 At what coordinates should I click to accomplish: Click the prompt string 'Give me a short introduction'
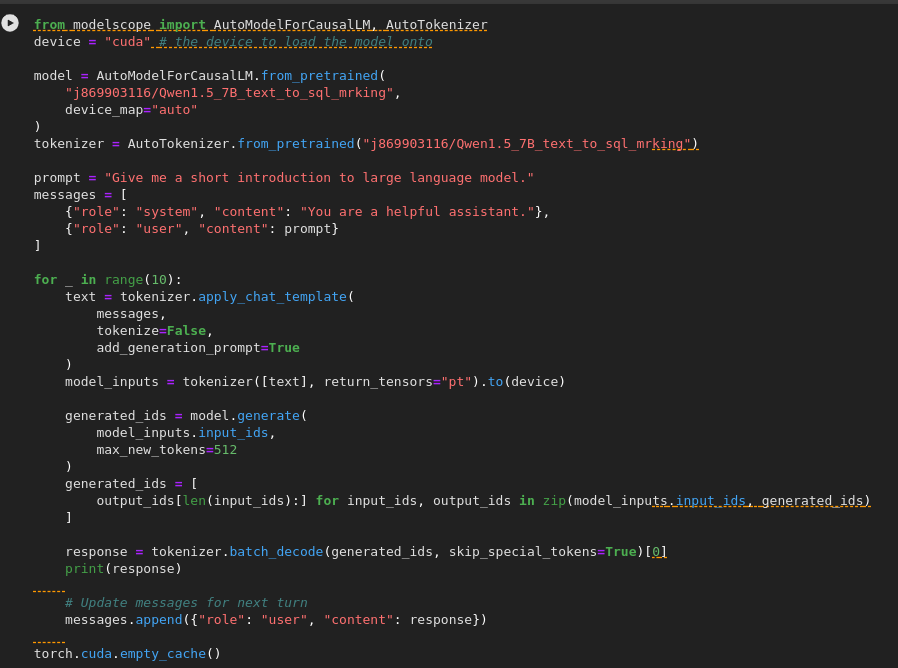(x=319, y=178)
